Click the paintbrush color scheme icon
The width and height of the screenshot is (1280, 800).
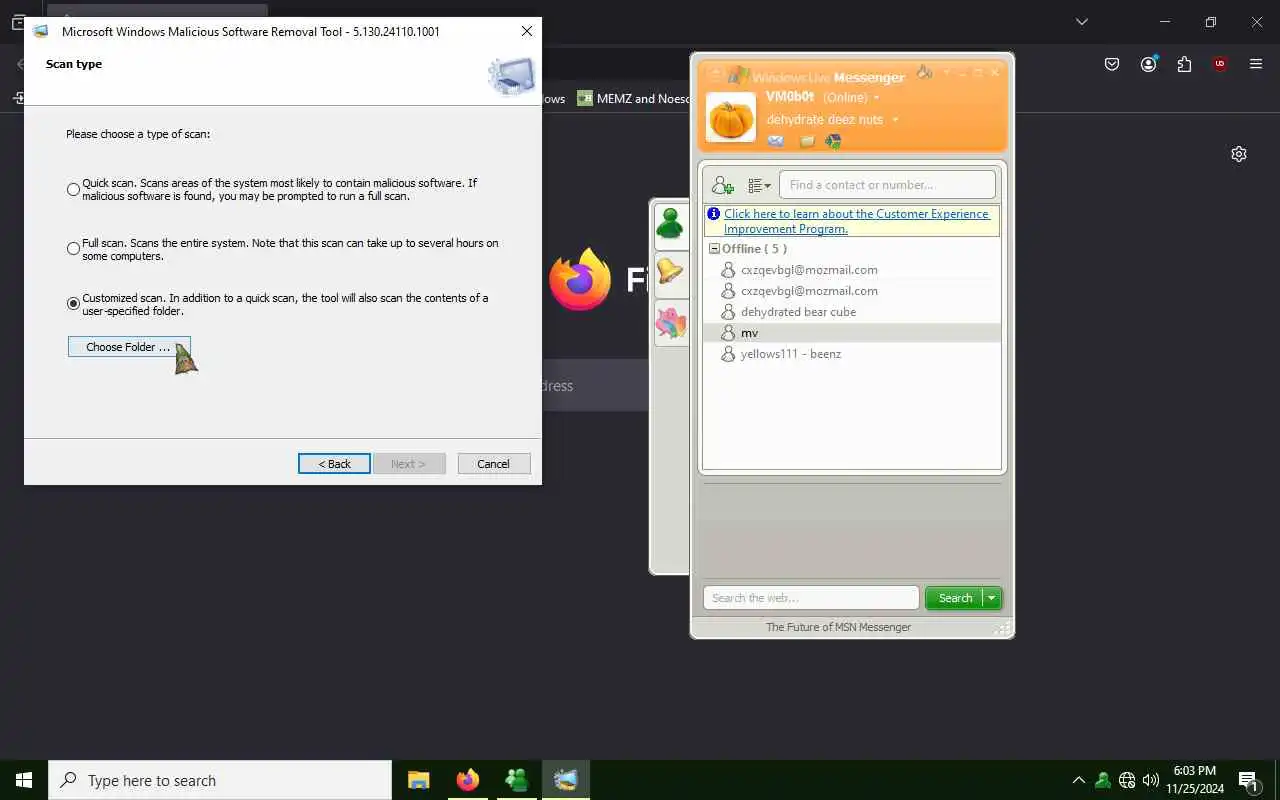924,72
